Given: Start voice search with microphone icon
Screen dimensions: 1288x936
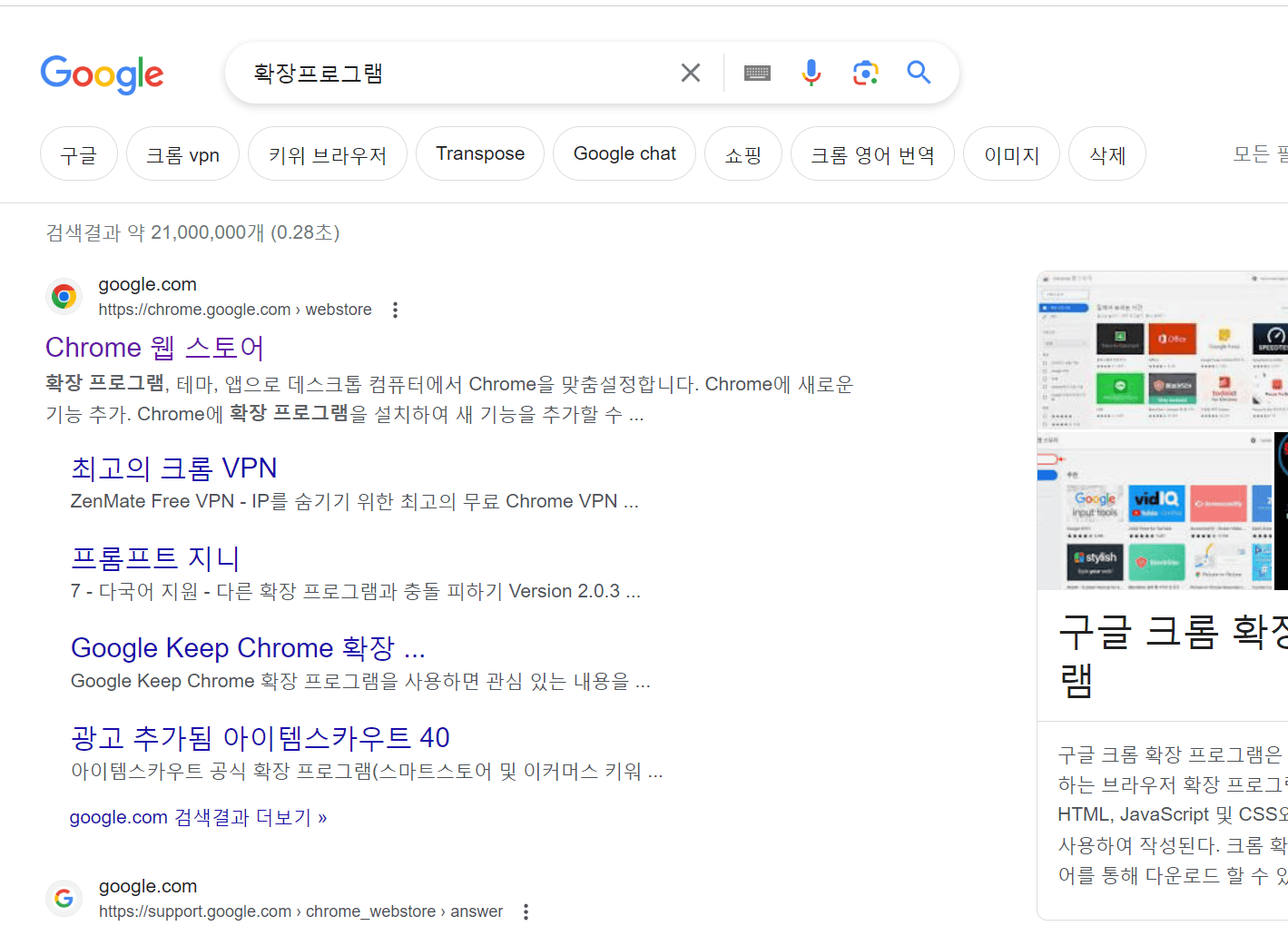Looking at the screenshot, I should point(811,73).
